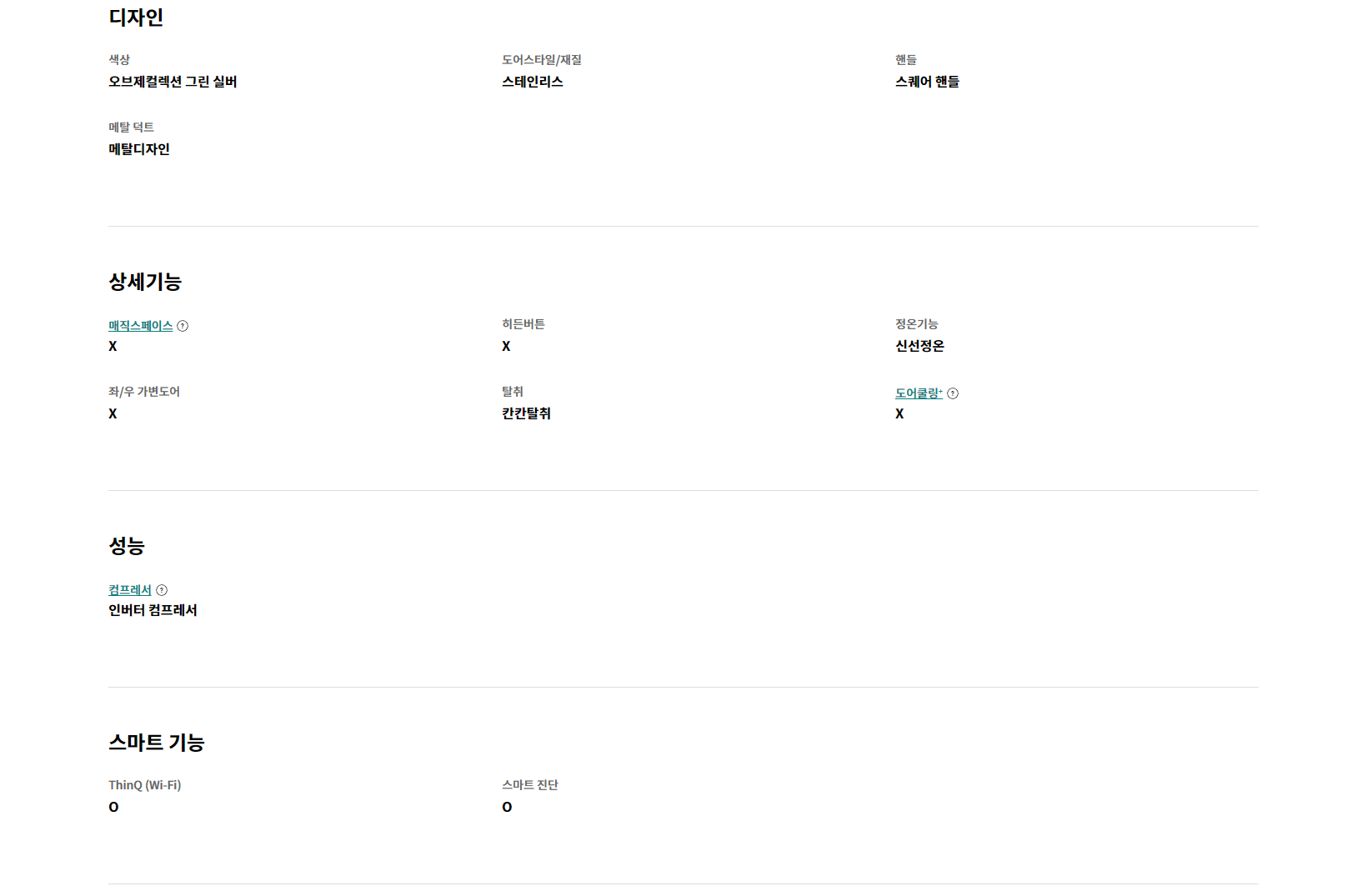Click the 히든버튼 label
Screen dimensions: 1372x896
(x=523, y=324)
